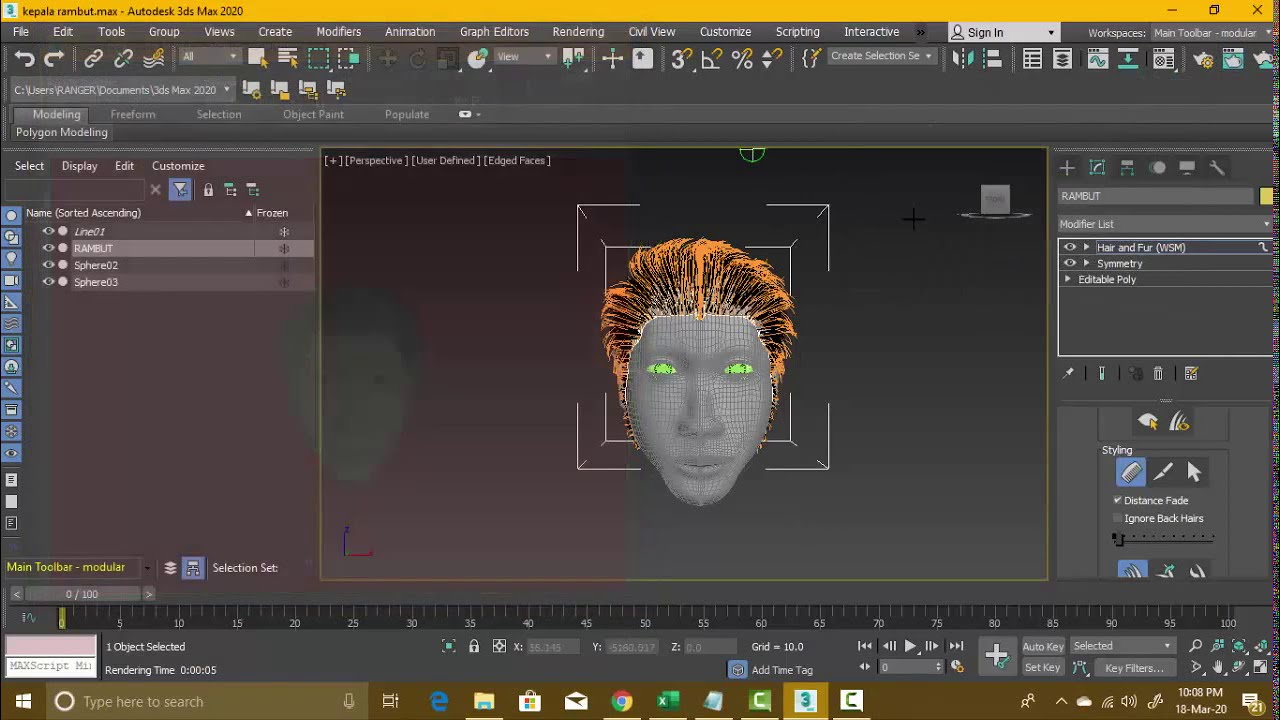The width and height of the screenshot is (1280, 720).
Task: Click the Align tool icon
Action: pyautogui.click(x=993, y=59)
